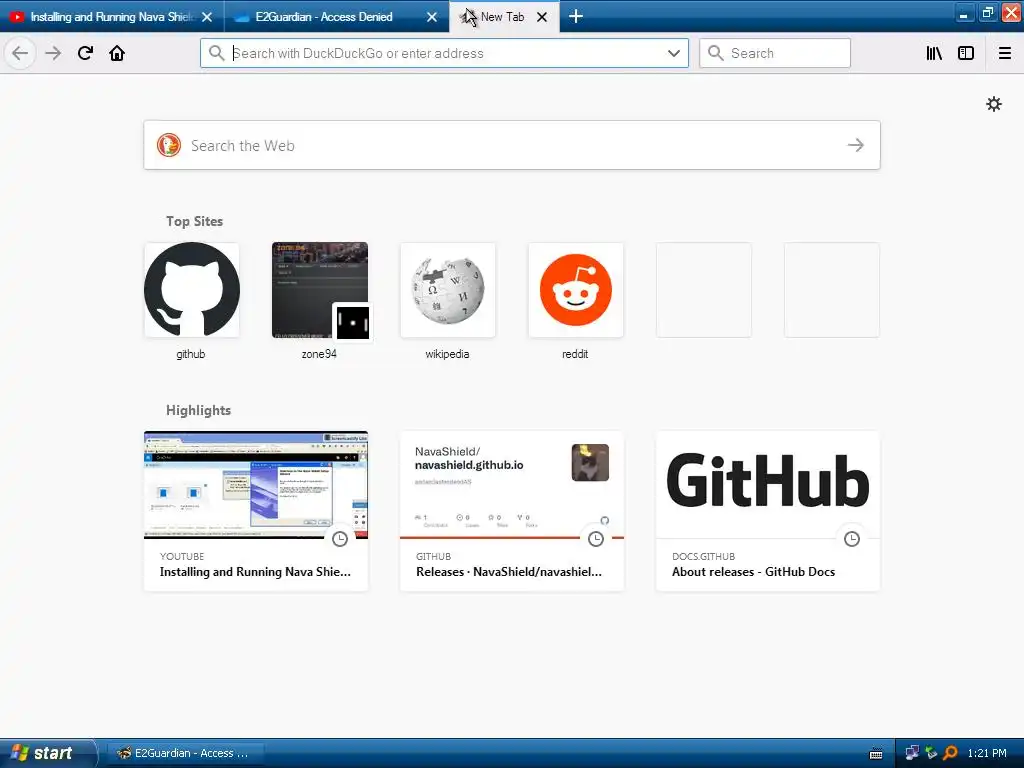Open the hamburger application menu

click(1005, 53)
